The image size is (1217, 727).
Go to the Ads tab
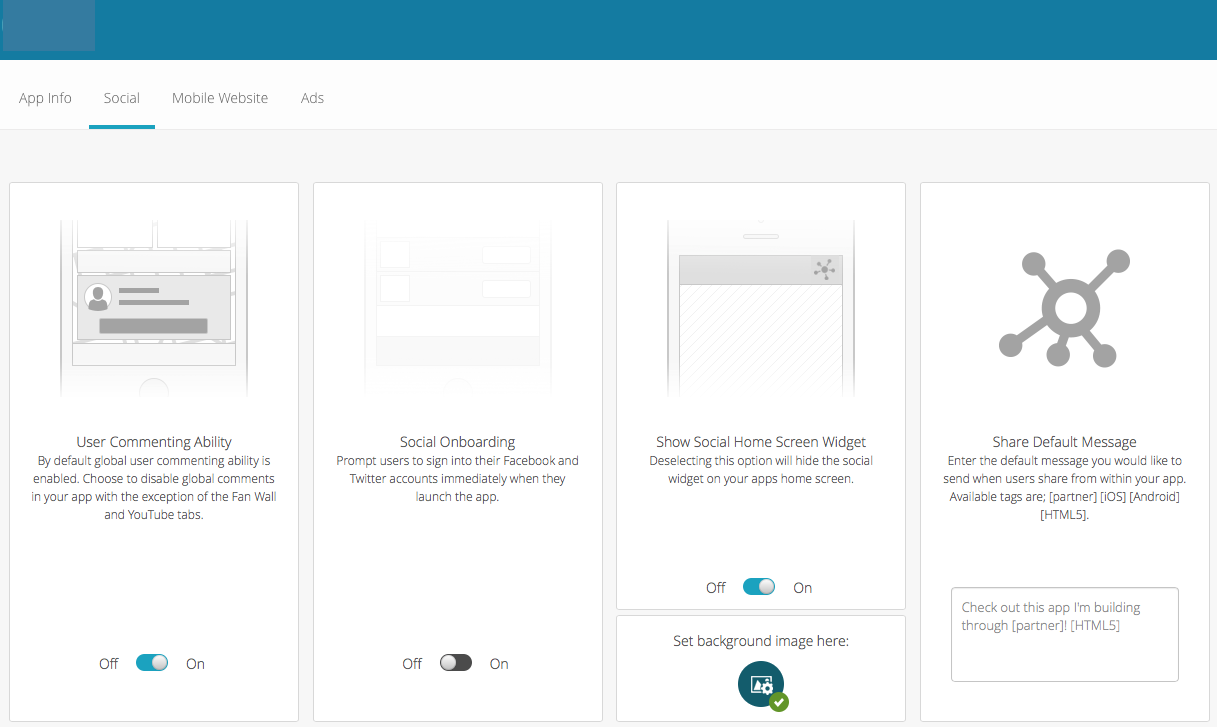(312, 98)
